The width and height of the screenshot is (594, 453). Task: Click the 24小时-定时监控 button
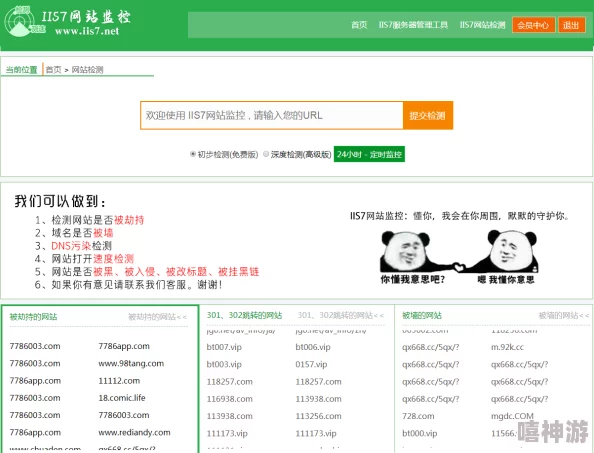click(369, 154)
